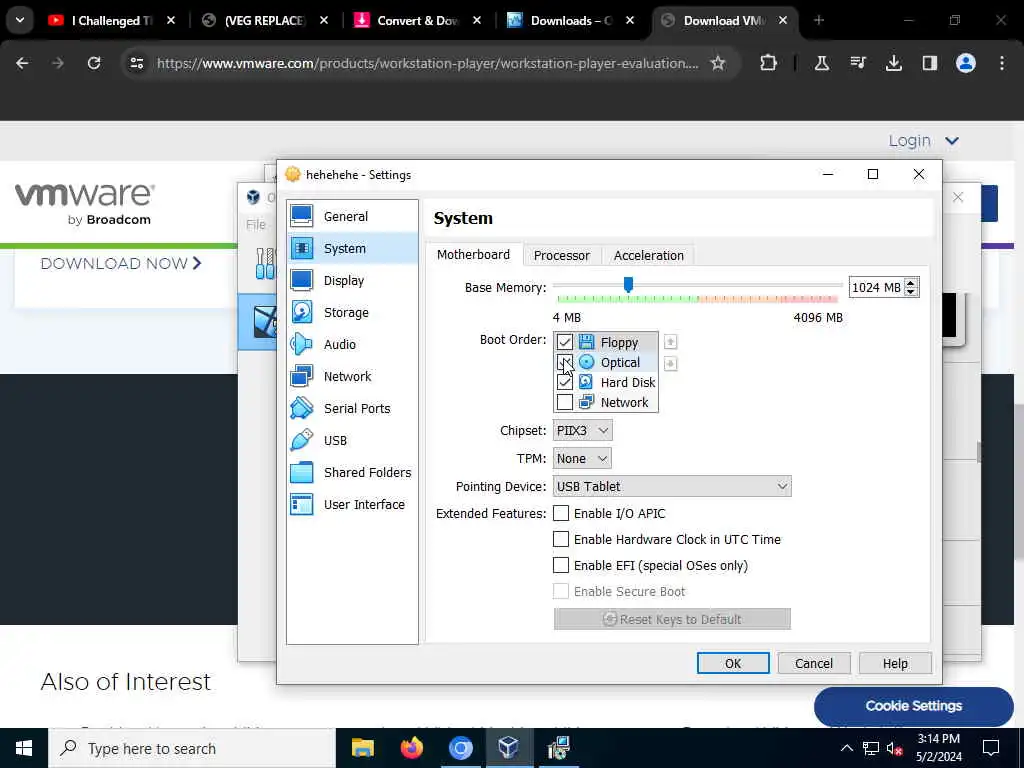Click the Base Memory slider handle
1024x768 pixels.
(x=628, y=284)
